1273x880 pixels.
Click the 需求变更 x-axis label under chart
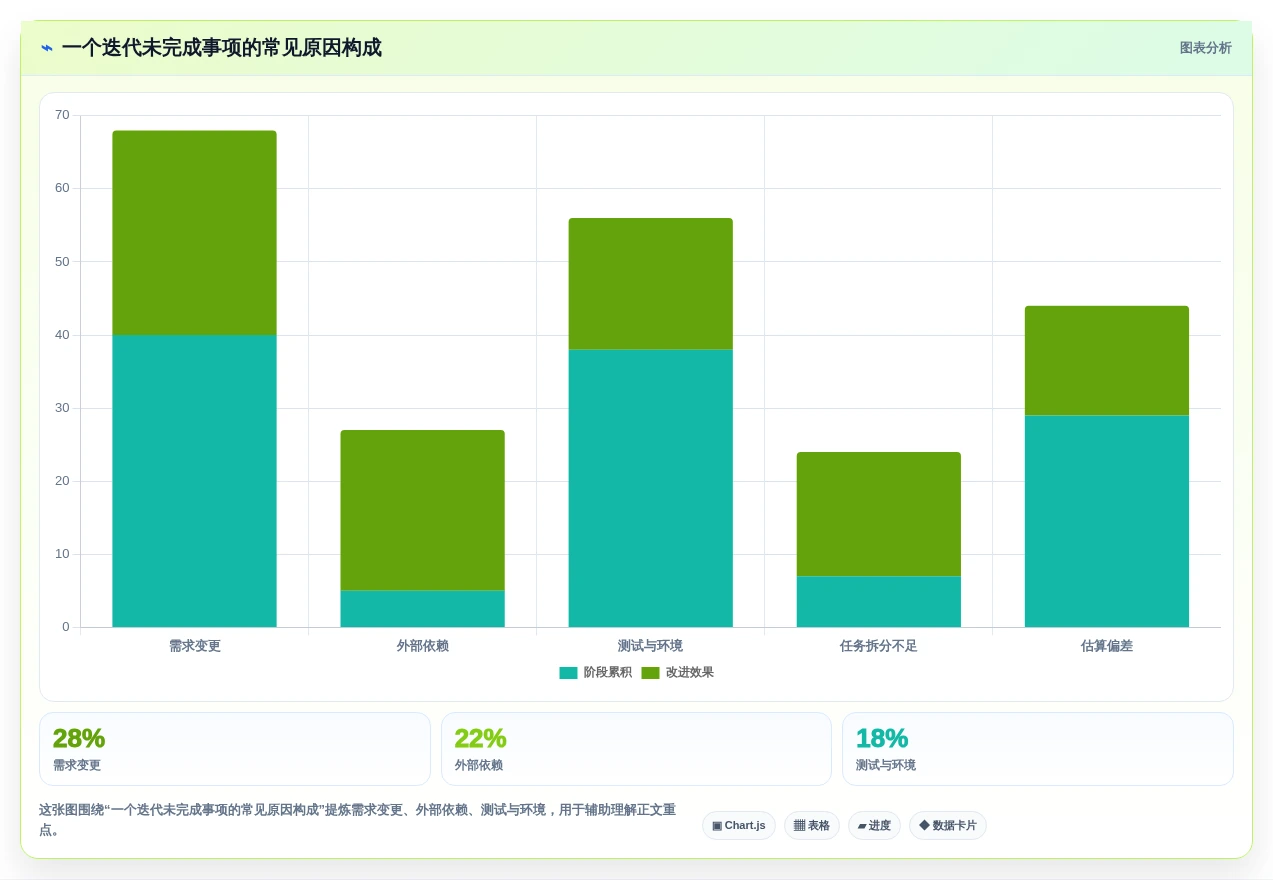[194, 646]
